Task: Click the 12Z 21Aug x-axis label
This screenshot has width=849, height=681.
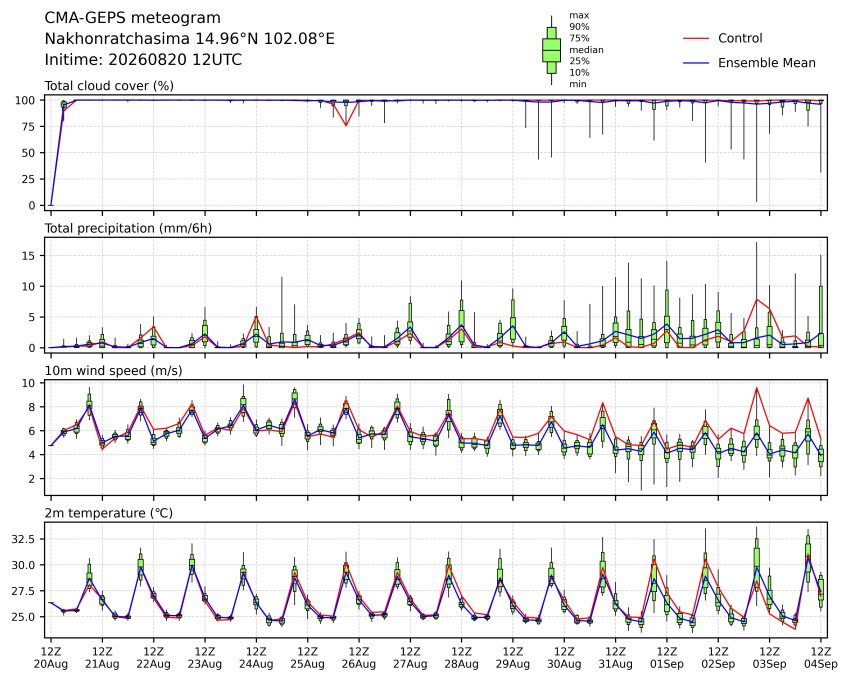Action: click(x=102, y=657)
